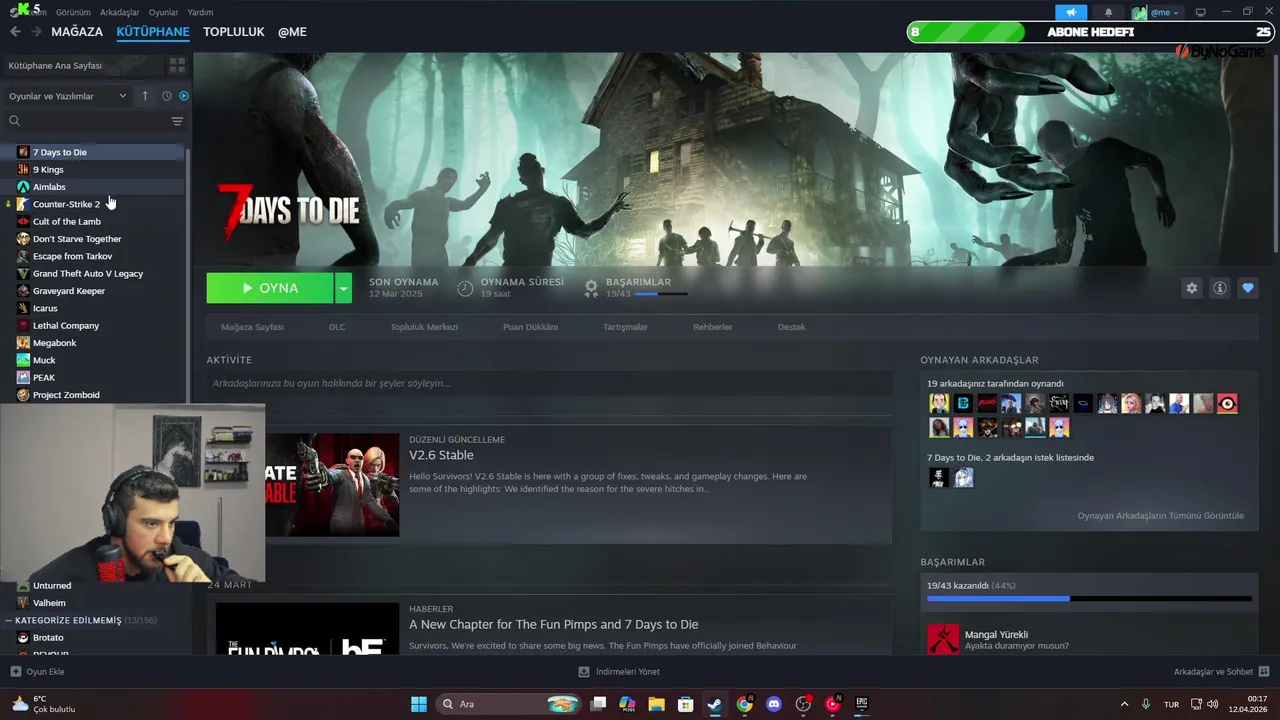1280x720 pixels.
Task: Click the sort order up-arrow button
Action: tap(144, 96)
